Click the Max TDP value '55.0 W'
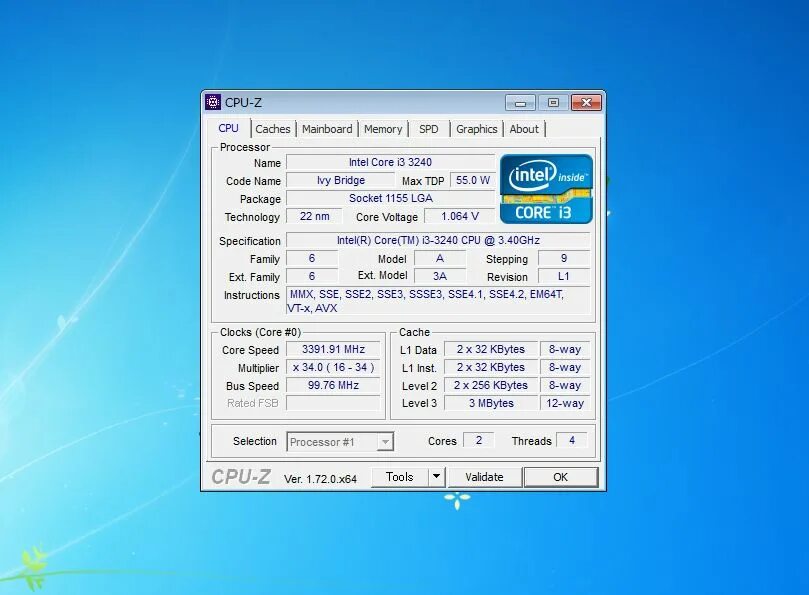The height and width of the screenshot is (595, 809). [x=473, y=180]
